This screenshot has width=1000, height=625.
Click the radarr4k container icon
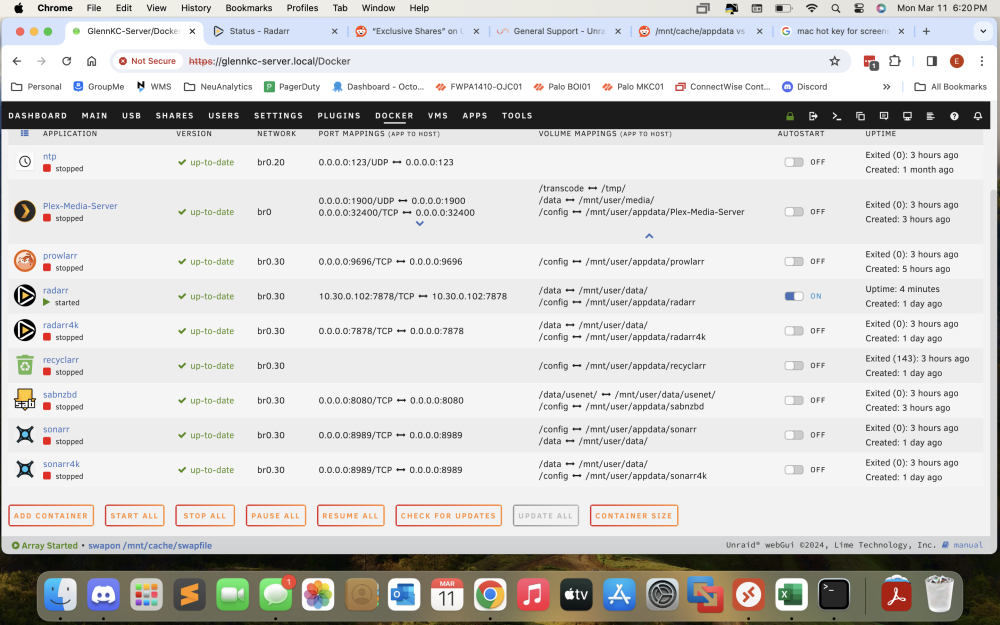point(25,330)
